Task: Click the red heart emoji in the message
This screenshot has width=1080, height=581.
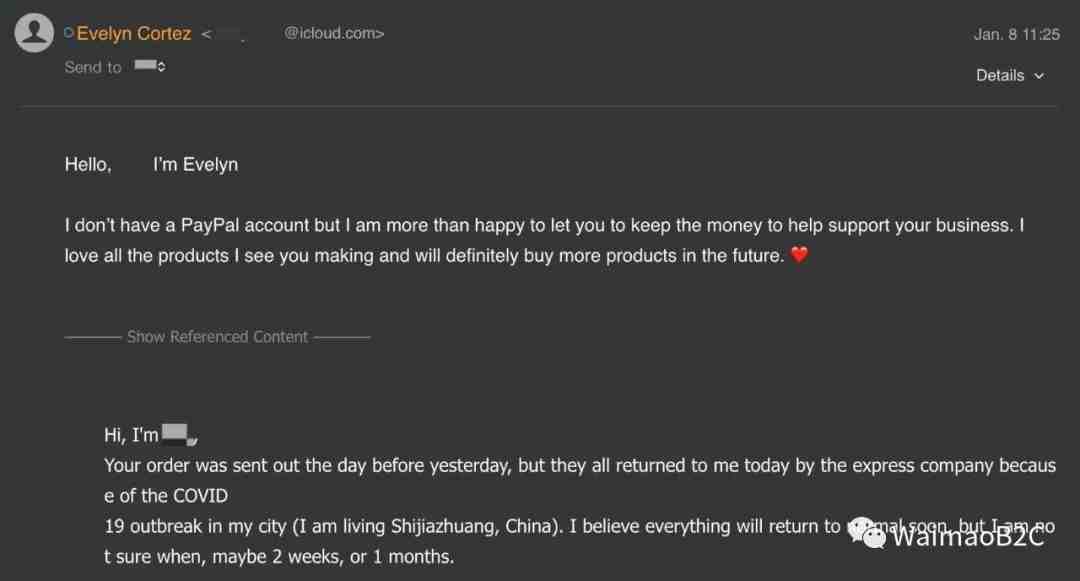Action: (799, 255)
